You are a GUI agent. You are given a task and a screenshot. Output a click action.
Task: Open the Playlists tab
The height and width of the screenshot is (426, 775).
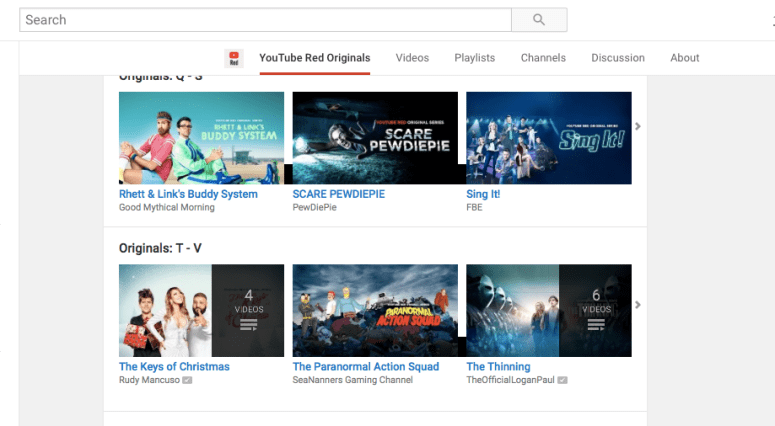click(474, 58)
